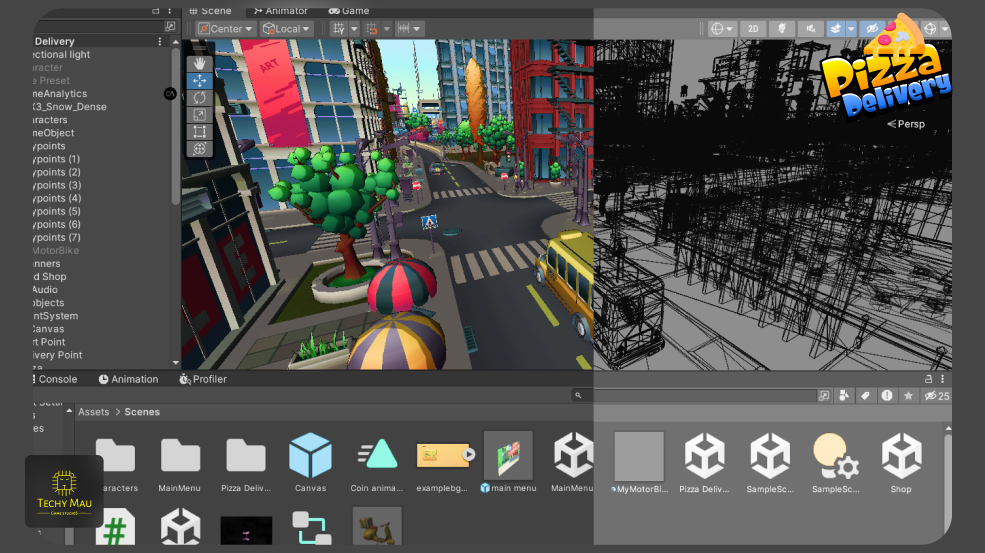Select the examplebg... asset thumbnail
This screenshot has height=553, width=985.
tap(442, 456)
